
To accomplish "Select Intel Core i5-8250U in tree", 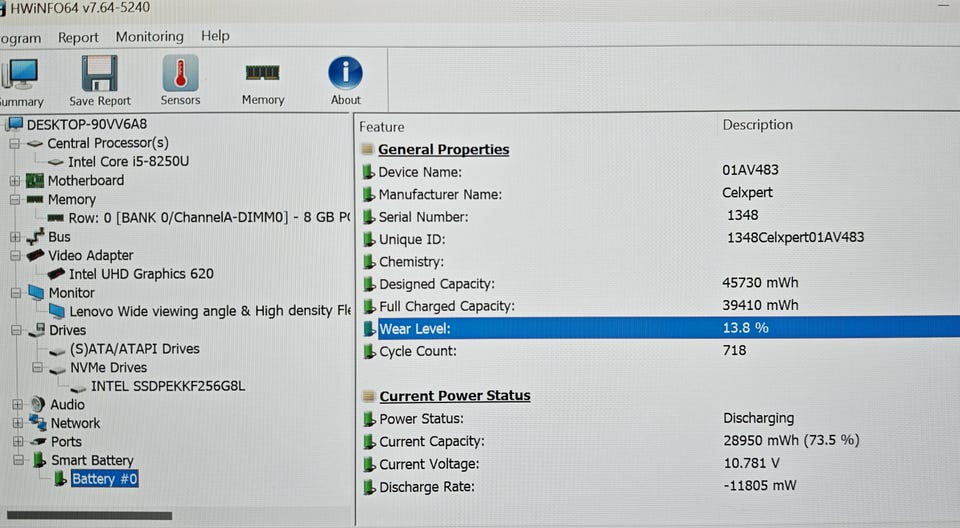I will coord(128,162).
